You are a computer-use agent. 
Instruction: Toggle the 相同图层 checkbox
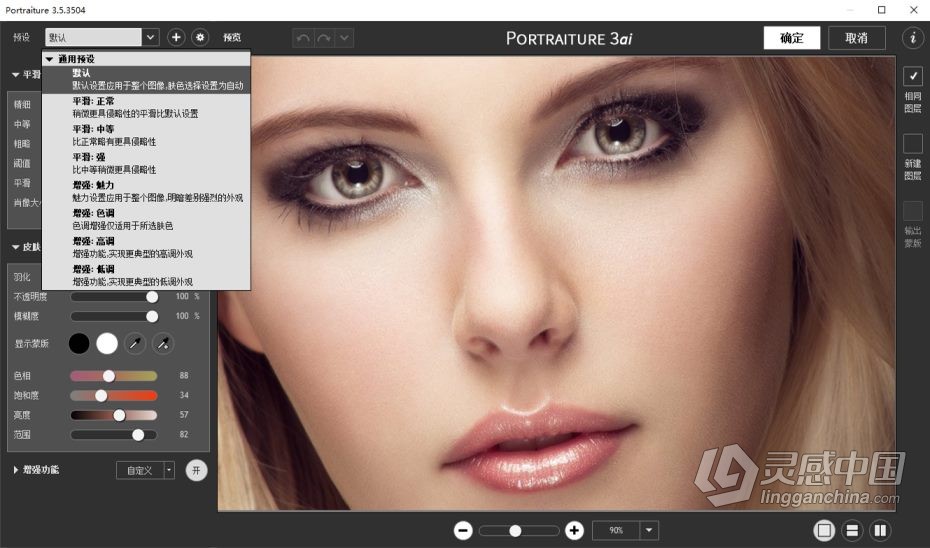pyautogui.click(x=913, y=76)
